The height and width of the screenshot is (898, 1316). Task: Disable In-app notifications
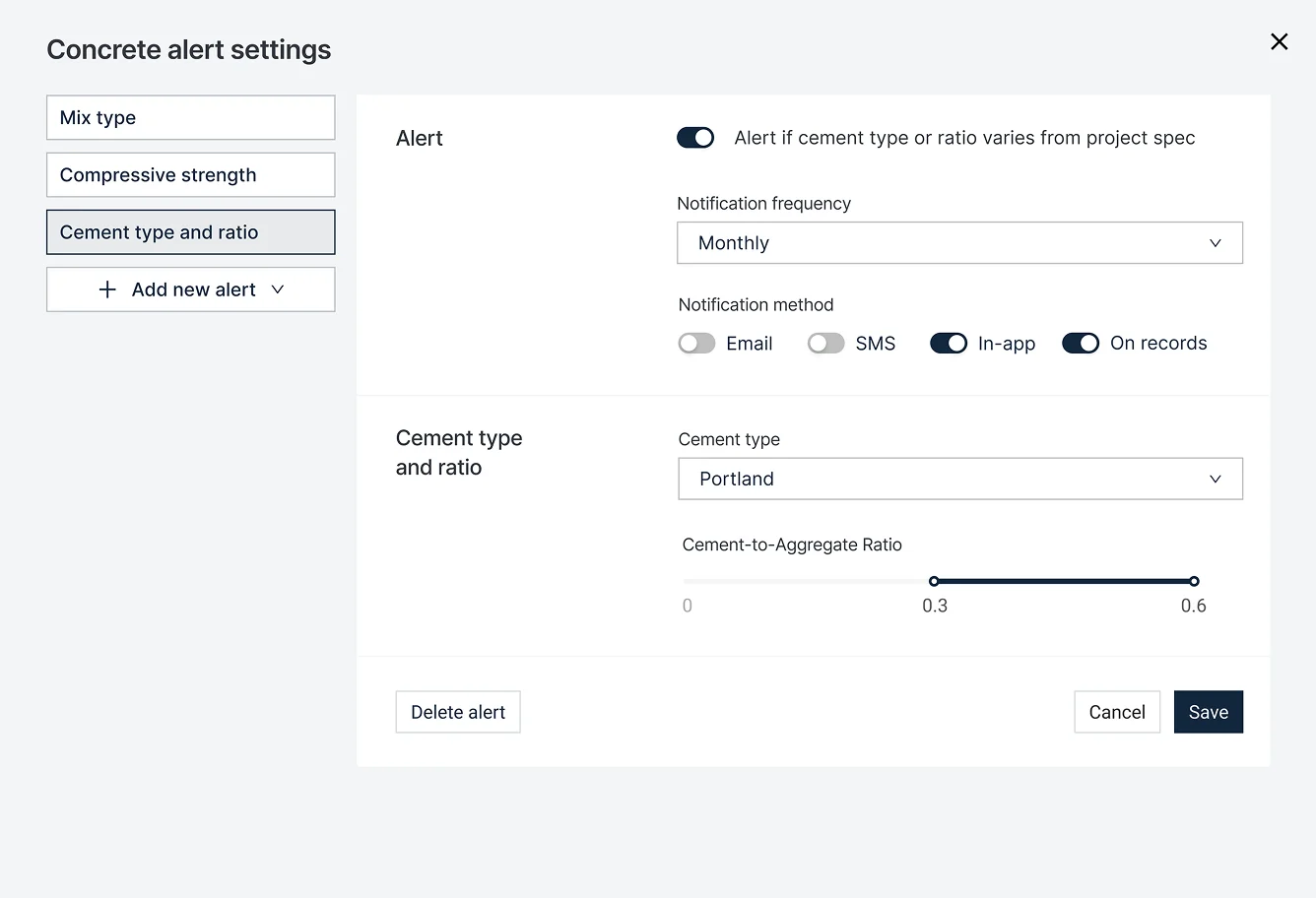[x=949, y=344]
